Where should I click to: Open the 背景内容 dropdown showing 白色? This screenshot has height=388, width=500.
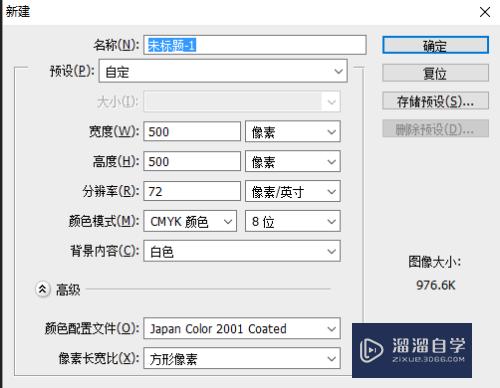[242, 251]
